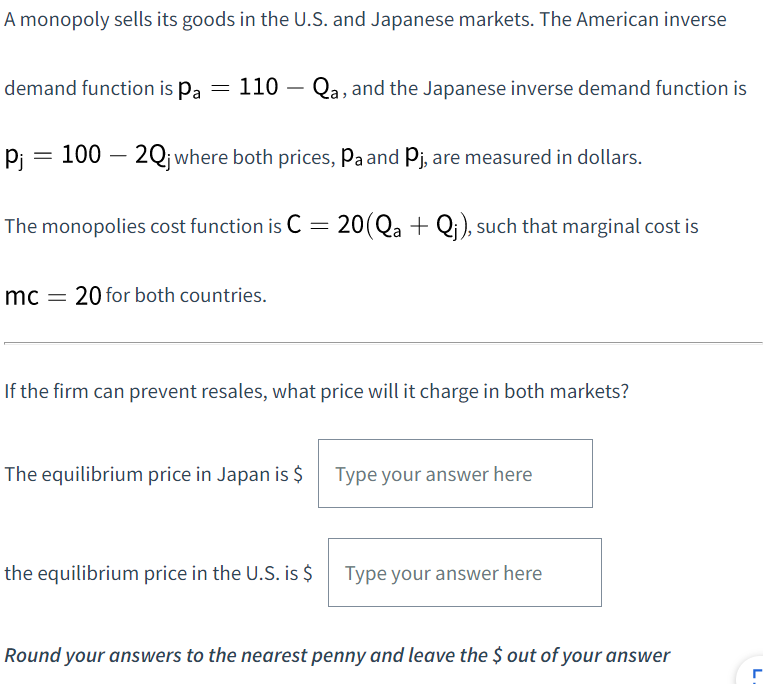Click 'for both countries.' text
This screenshot has height=684, width=763.
point(186,295)
